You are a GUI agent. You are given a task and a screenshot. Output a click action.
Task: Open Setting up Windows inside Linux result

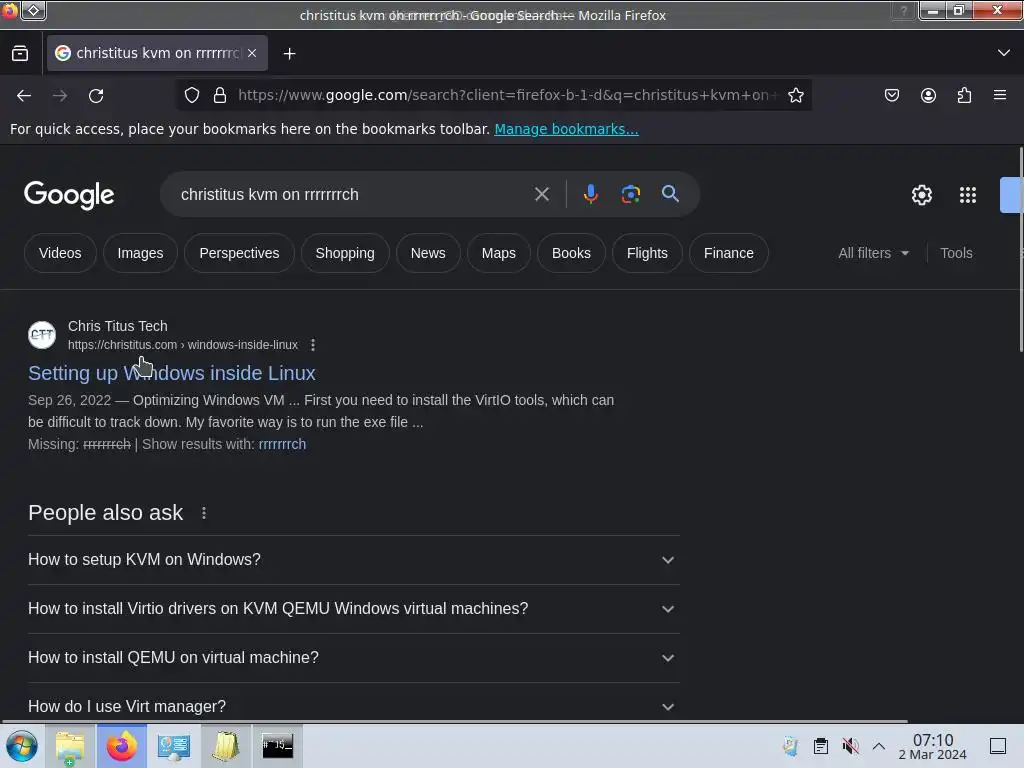[172, 373]
